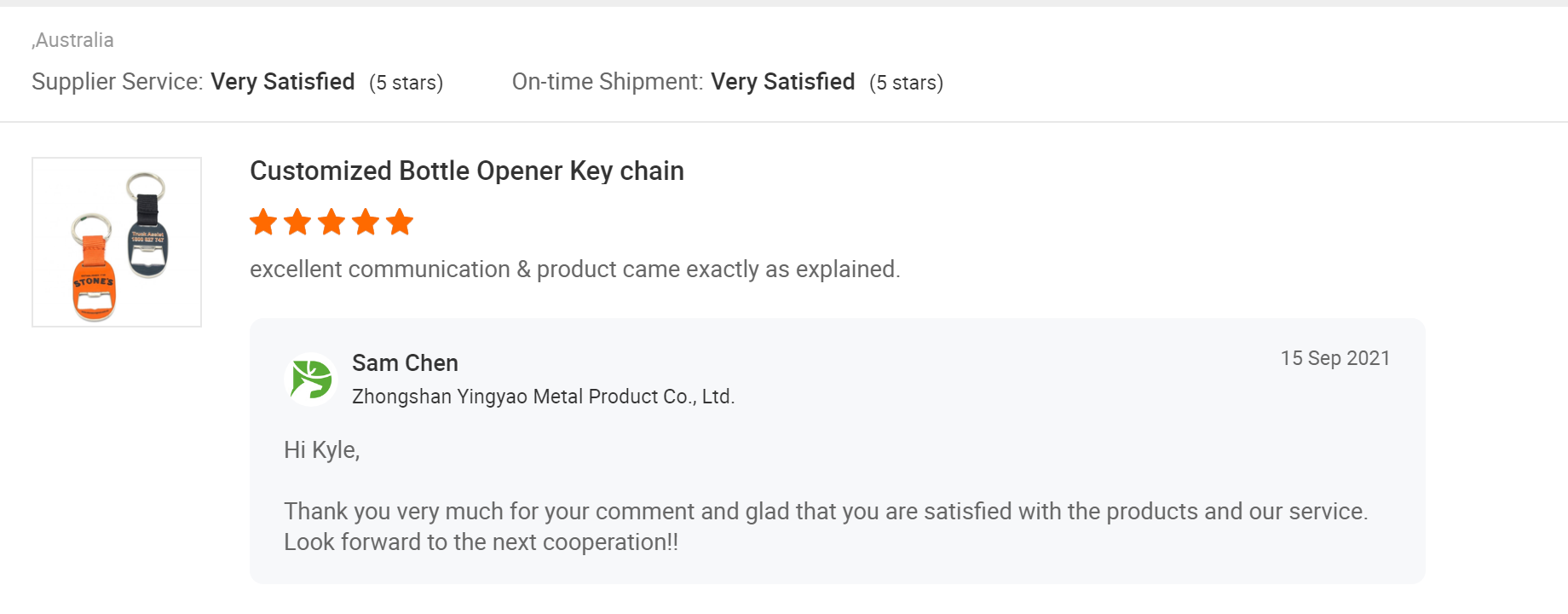Click the first orange rating star
This screenshot has width=1568, height=614.
263,223
